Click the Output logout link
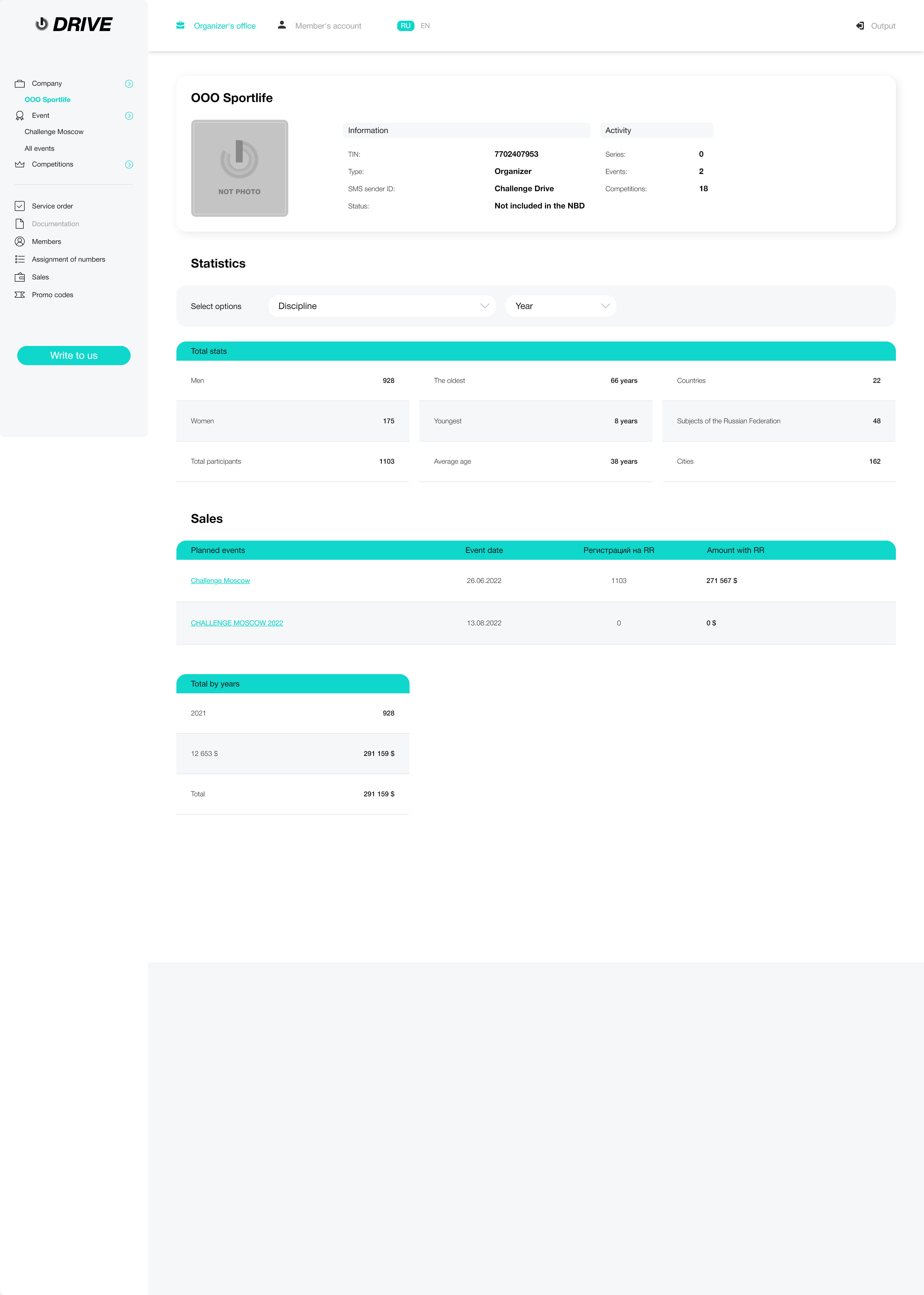This screenshot has height=1295, width=924. tap(883, 26)
